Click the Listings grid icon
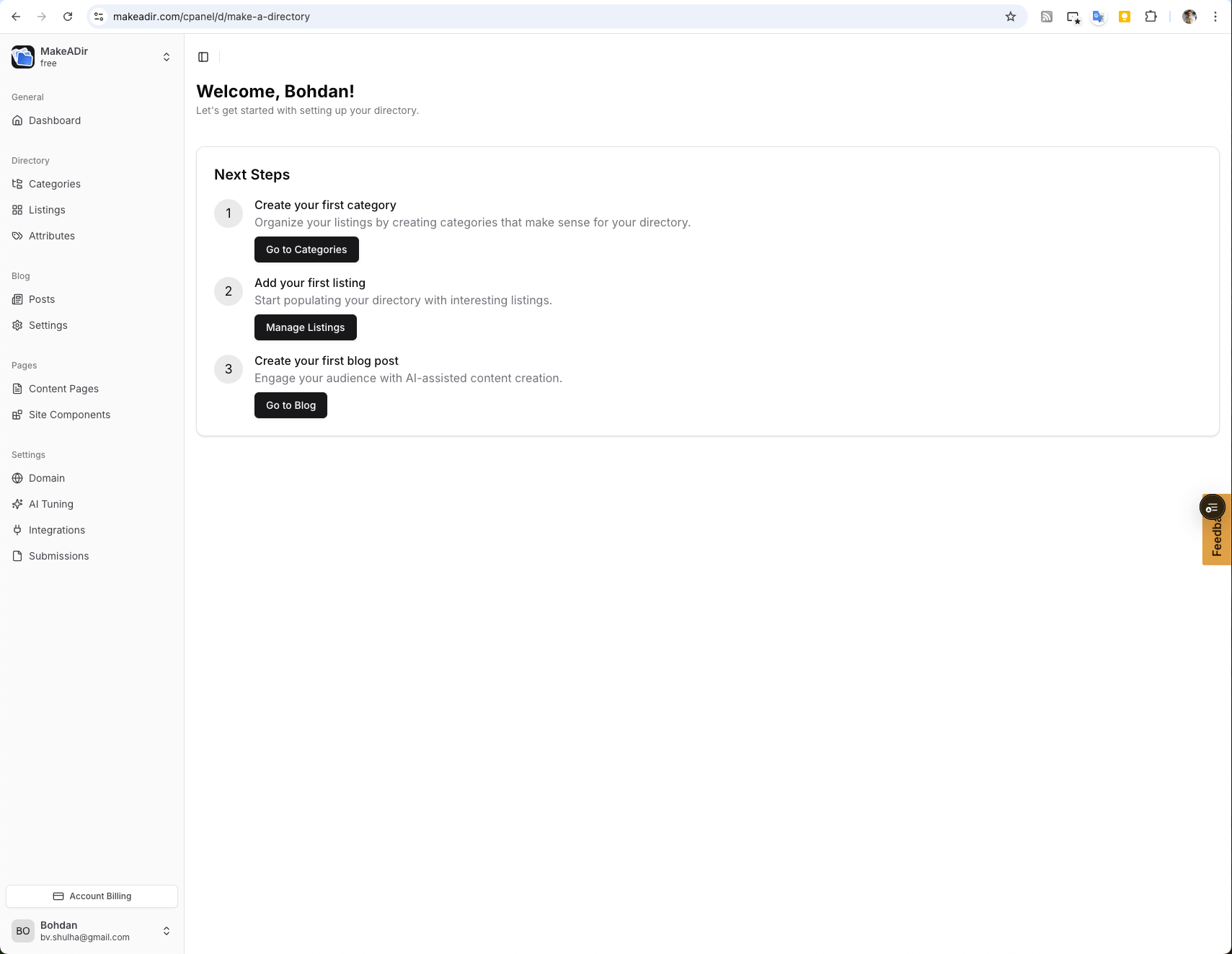The width and height of the screenshot is (1232, 954). point(17,210)
